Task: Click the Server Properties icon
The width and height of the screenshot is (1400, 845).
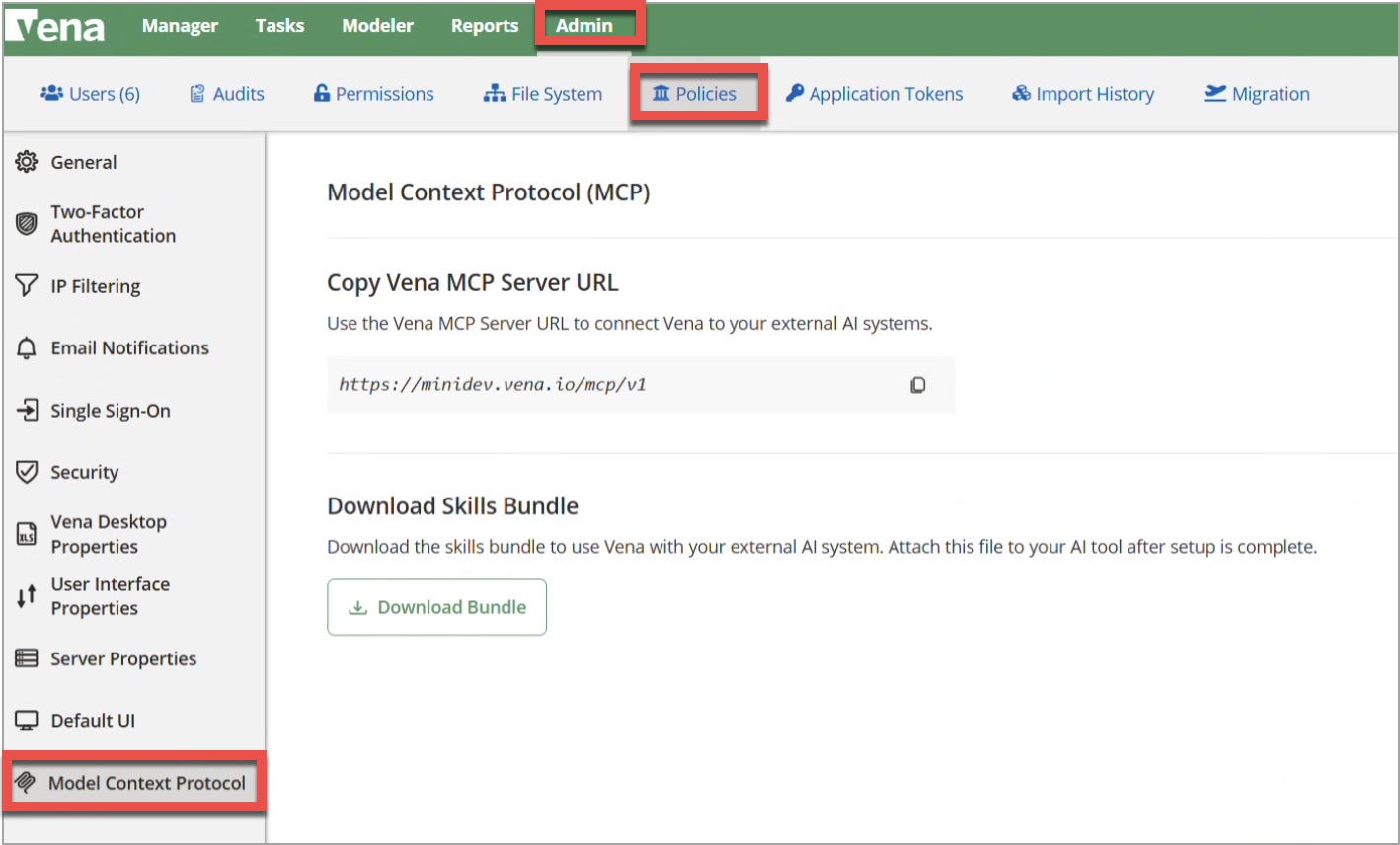Action: tap(27, 658)
